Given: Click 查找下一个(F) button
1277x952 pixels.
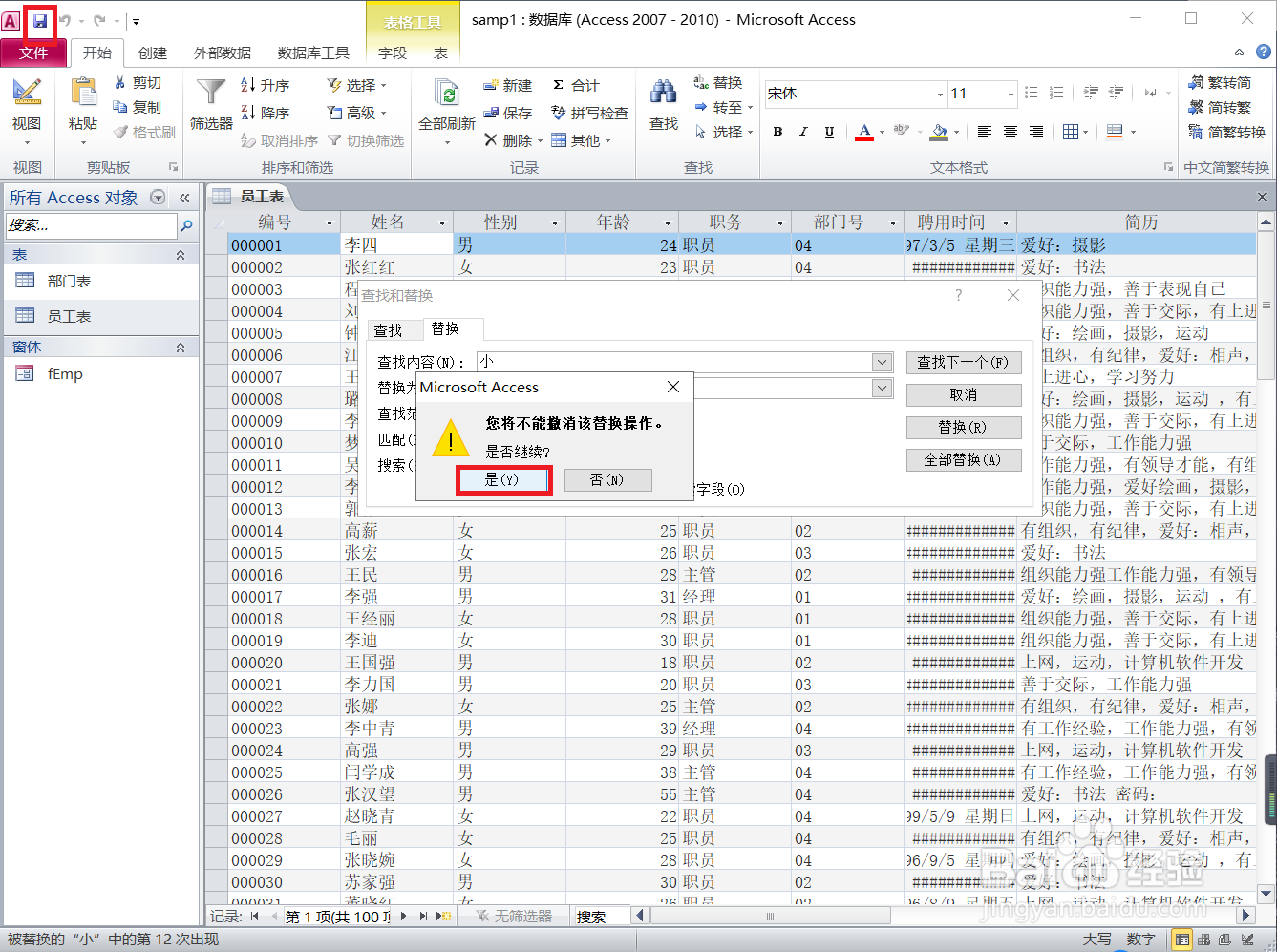Looking at the screenshot, I should click(x=963, y=362).
